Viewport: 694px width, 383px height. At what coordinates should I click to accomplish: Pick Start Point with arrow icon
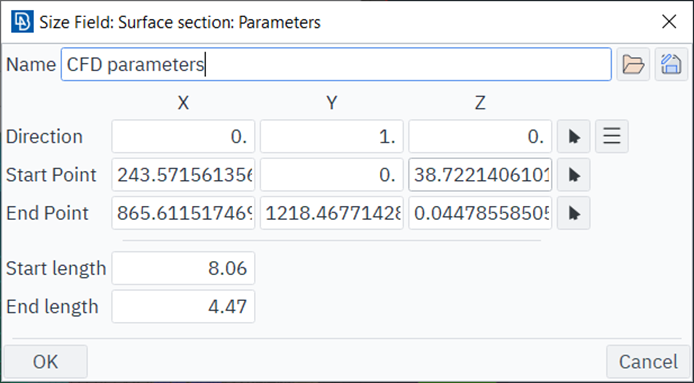pyautogui.click(x=574, y=175)
